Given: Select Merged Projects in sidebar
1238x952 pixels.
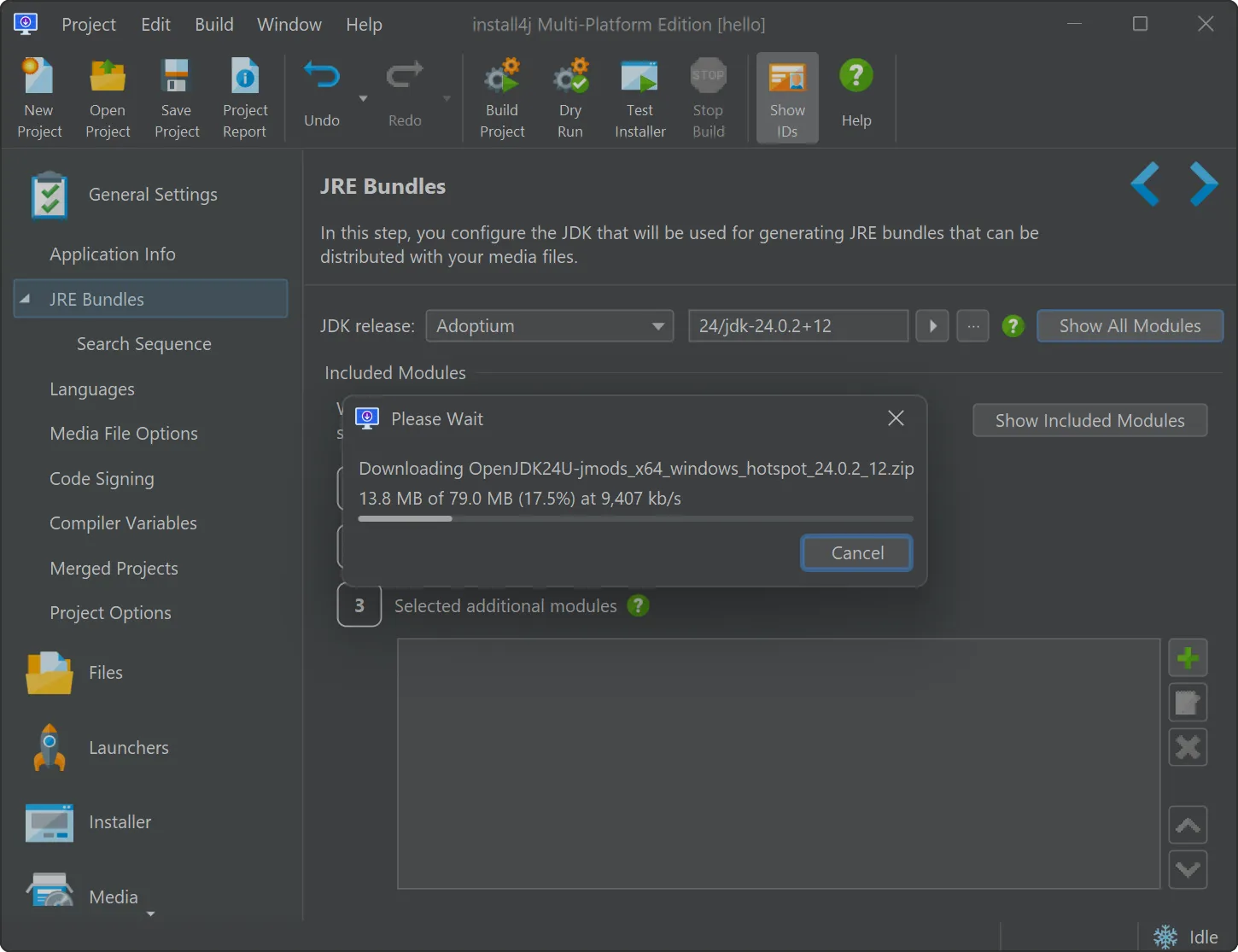Looking at the screenshot, I should pyautogui.click(x=114, y=569).
